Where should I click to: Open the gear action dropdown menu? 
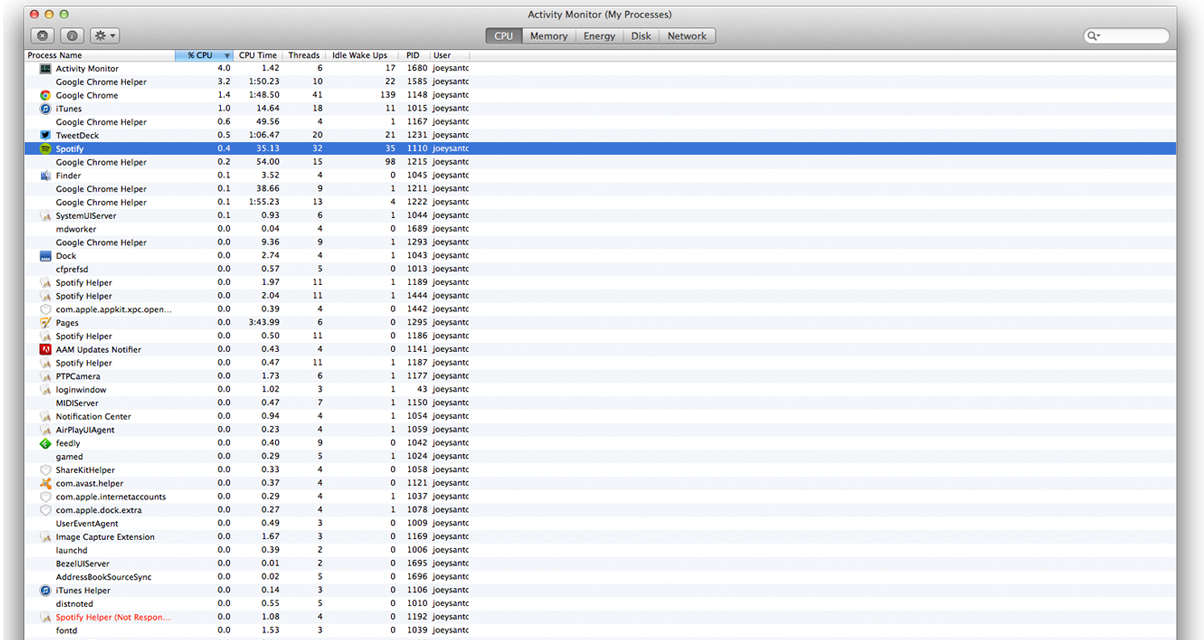[x=105, y=36]
